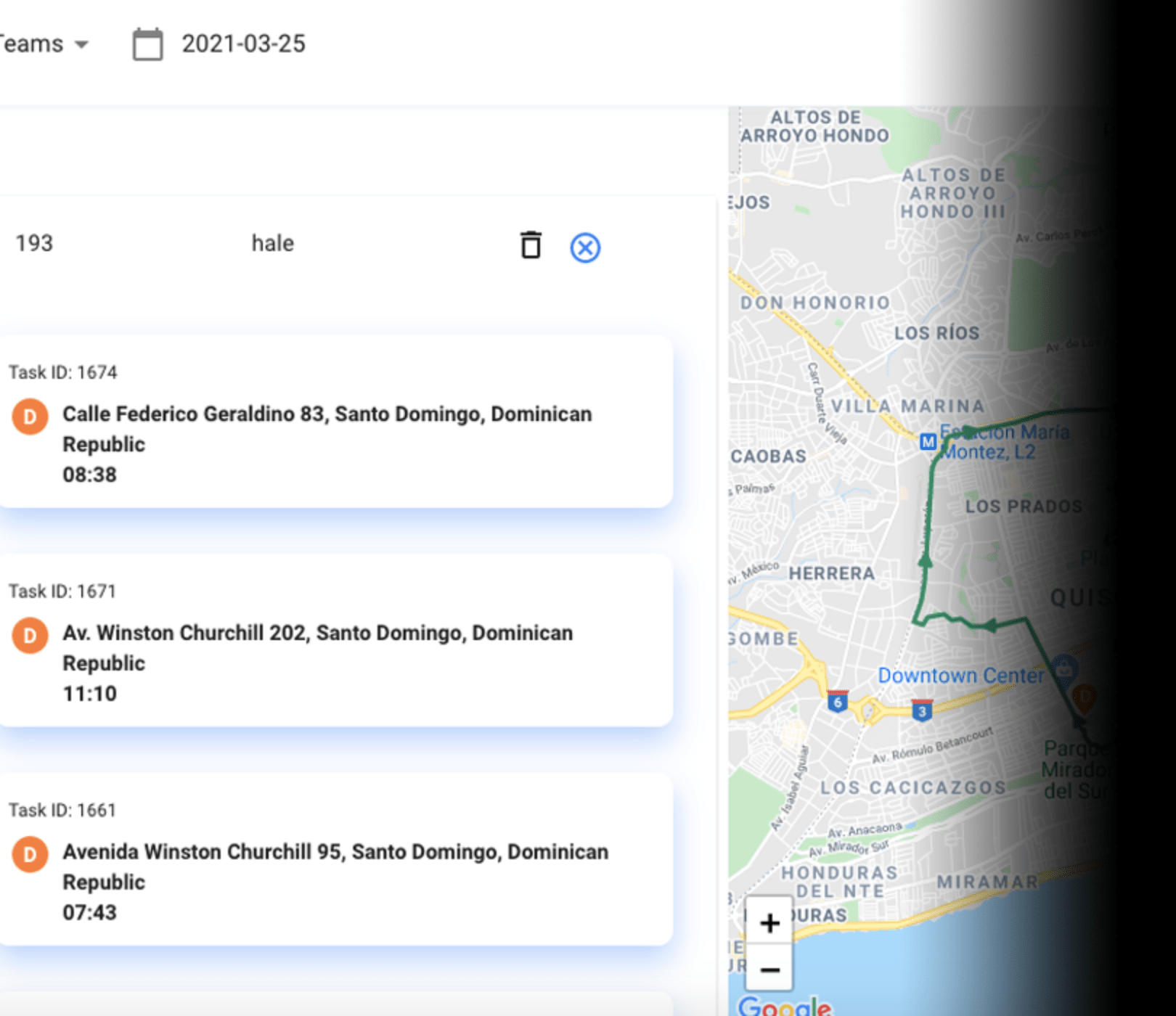Click Estación María Montez metro icon

(927, 442)
